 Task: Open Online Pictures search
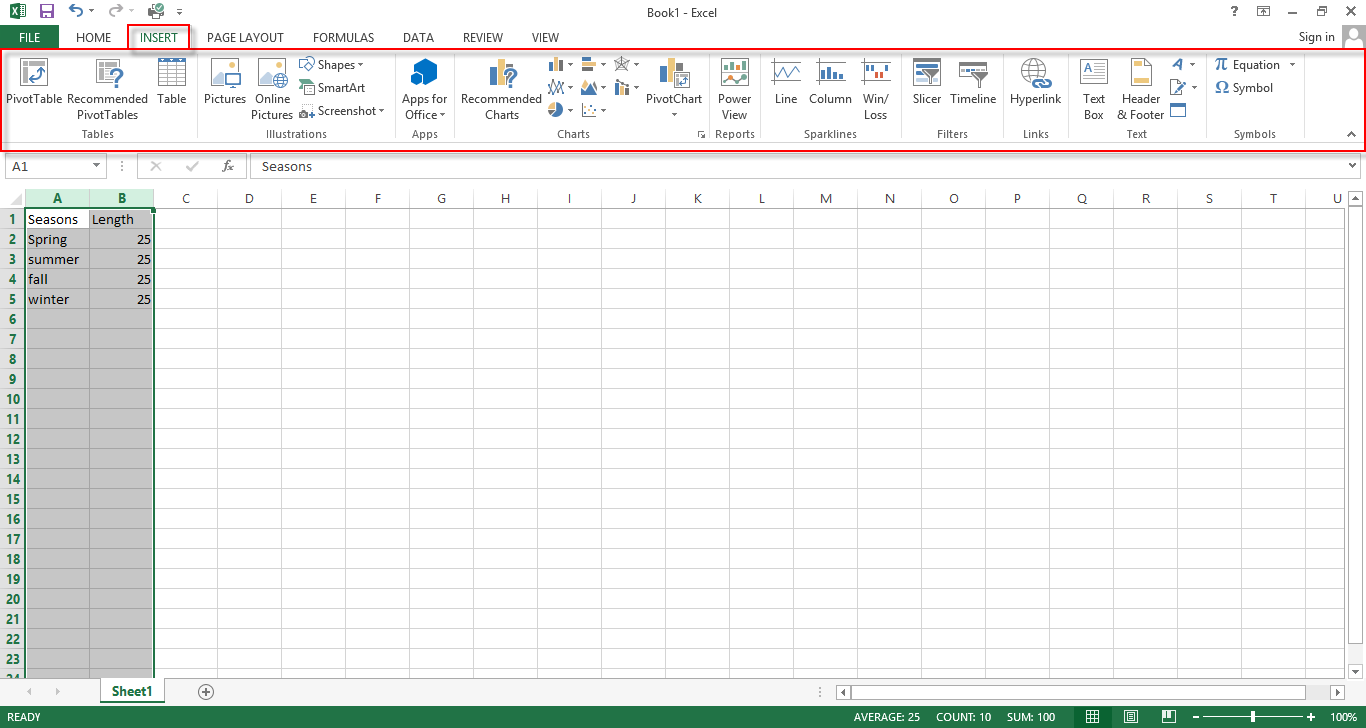(x=272, y=90)
